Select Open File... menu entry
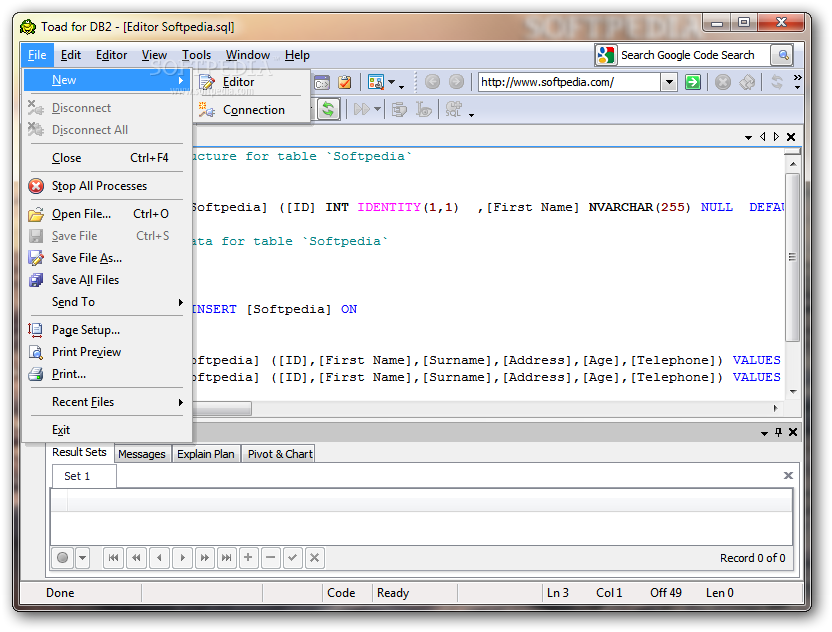This screenshot has height=632, width=832. click(107, 214)
